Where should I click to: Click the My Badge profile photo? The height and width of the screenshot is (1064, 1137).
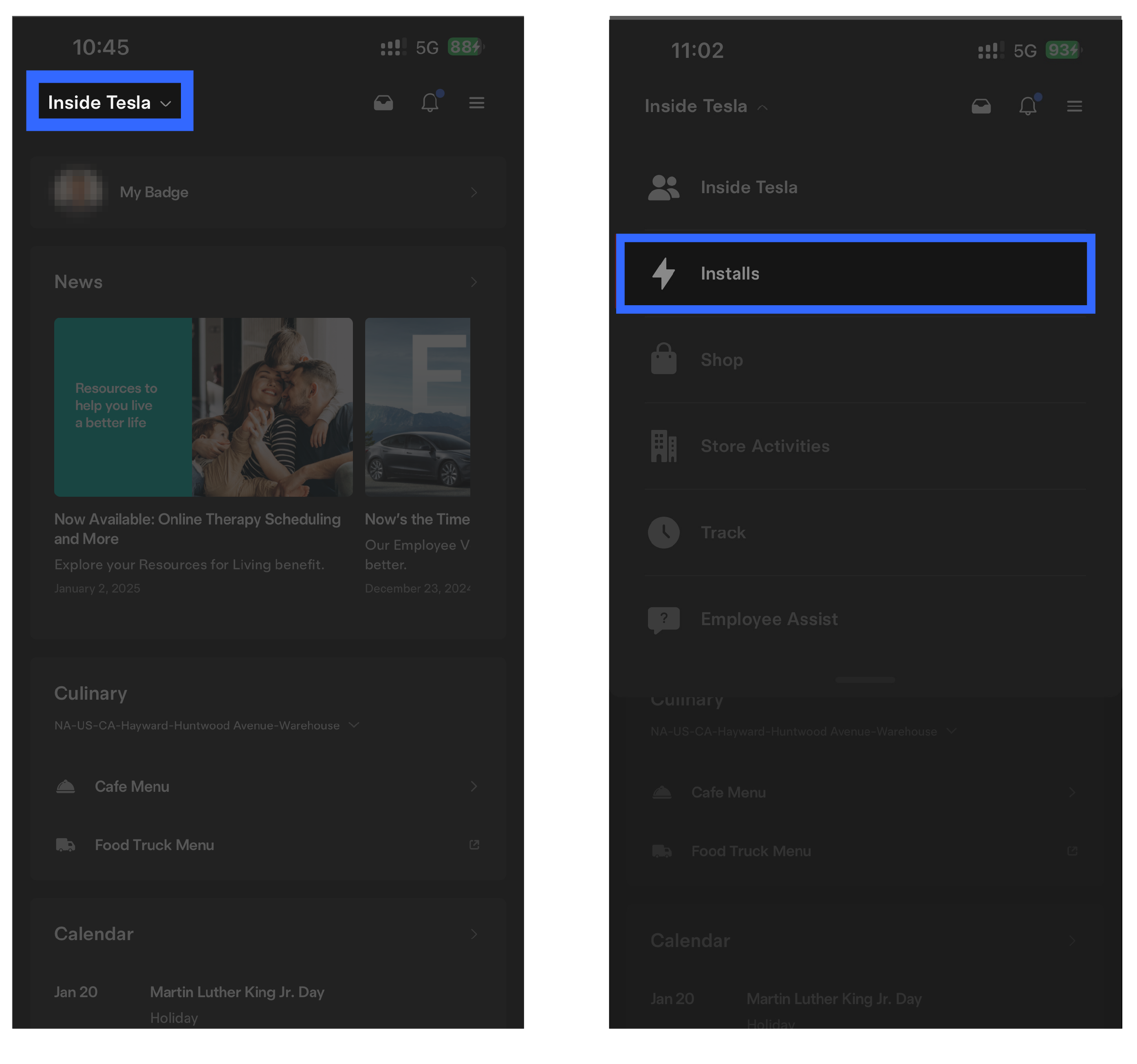click(78, 190)
